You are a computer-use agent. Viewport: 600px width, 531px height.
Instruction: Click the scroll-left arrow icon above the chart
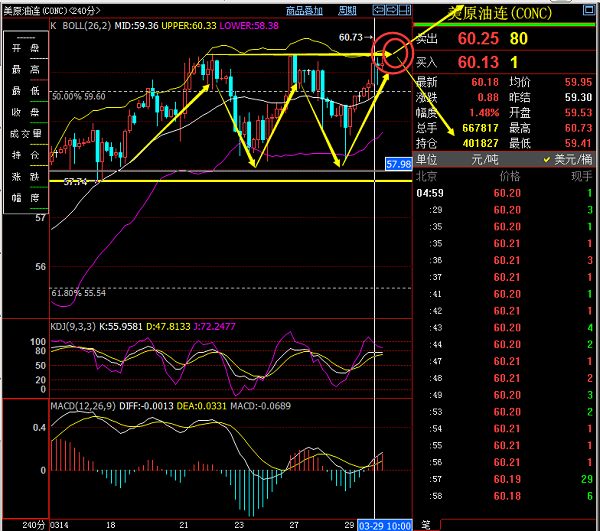(378, 10)
